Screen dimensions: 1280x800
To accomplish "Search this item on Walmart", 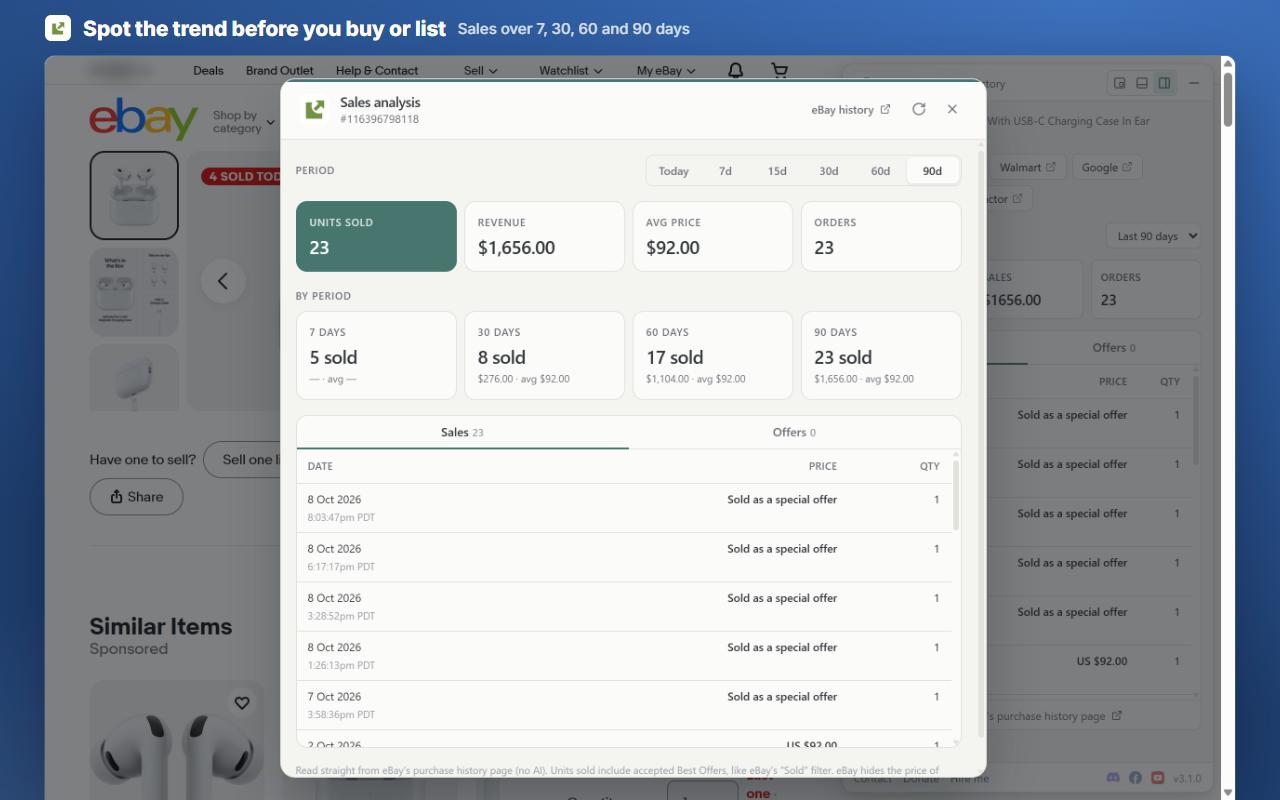I will pyautogui.click(x=1028, y=167).
